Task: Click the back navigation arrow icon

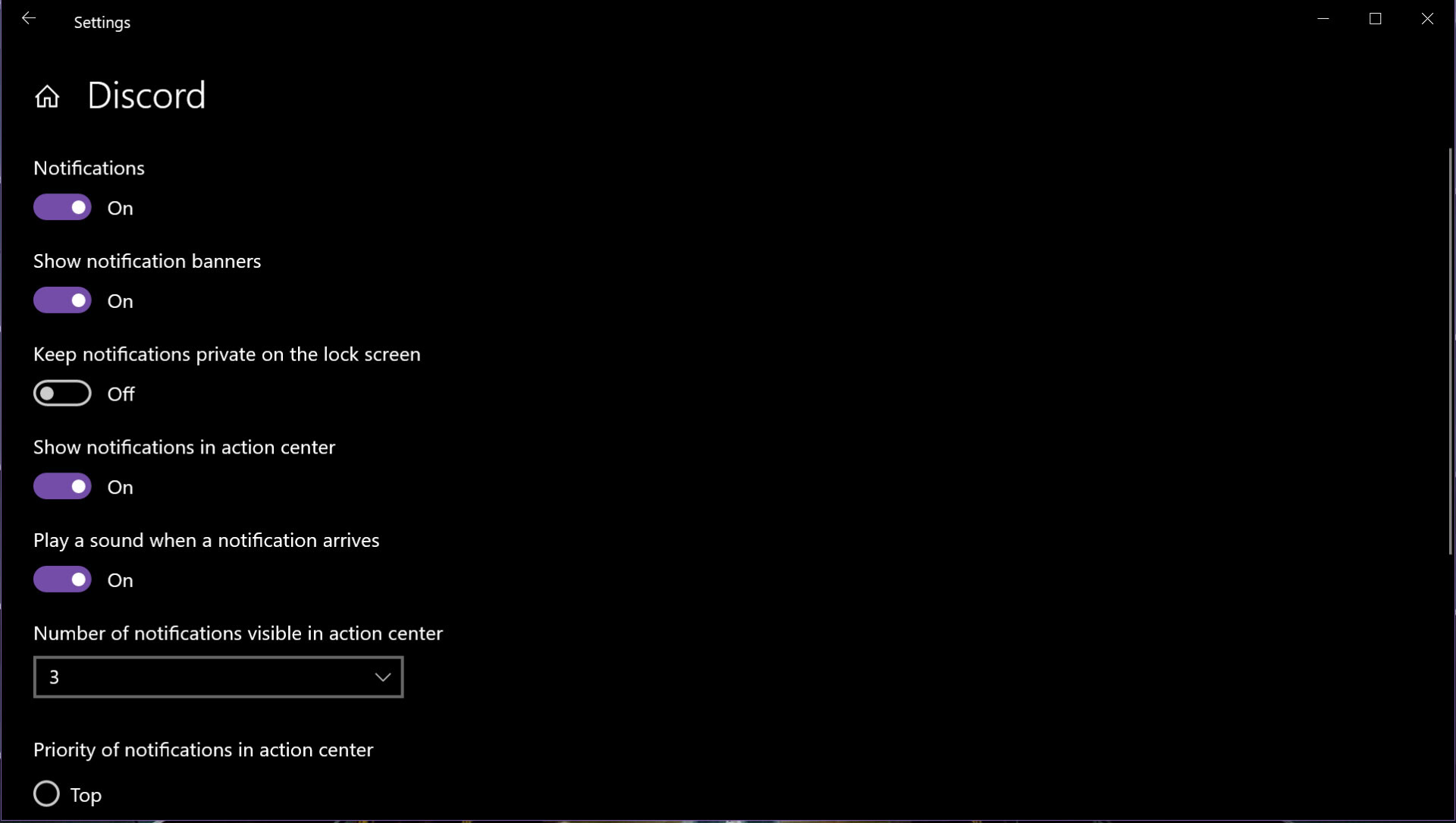Action: [27, 18]
